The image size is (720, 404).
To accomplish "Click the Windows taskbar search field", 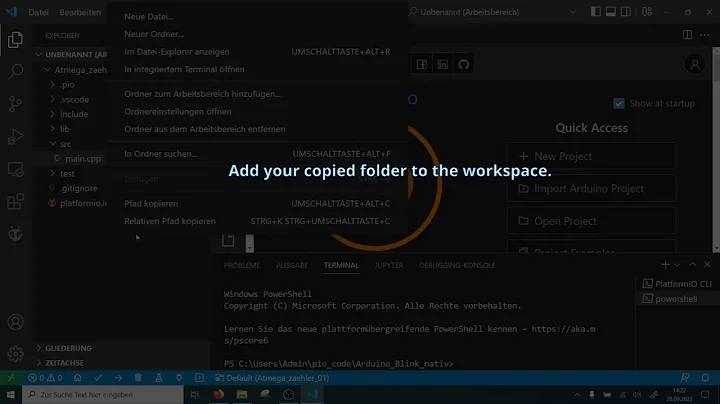I will click(103, 394).
